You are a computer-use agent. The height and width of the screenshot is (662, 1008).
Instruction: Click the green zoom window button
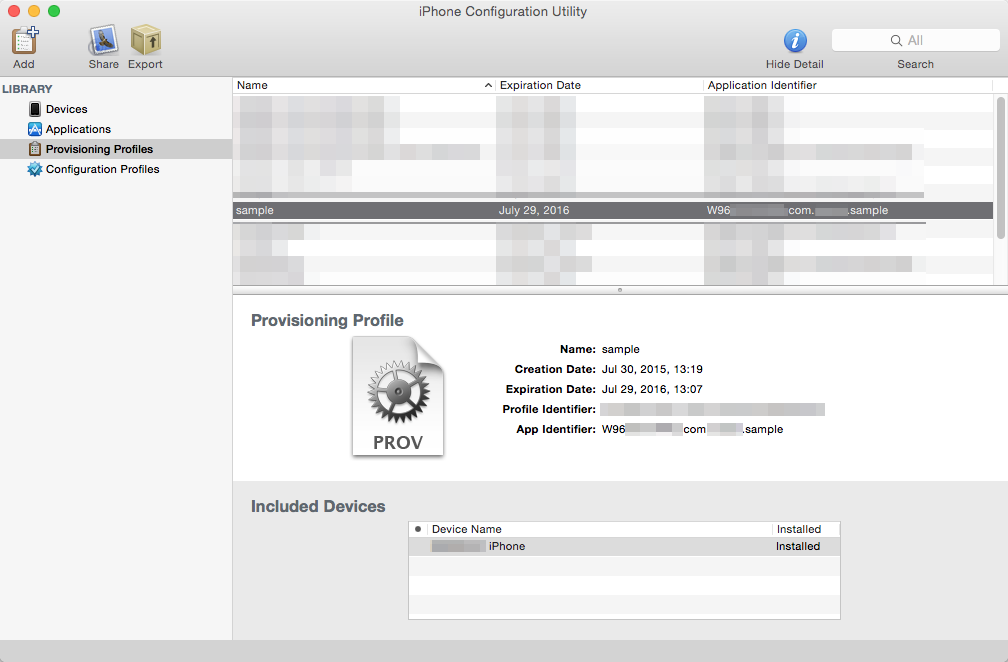[54, 11]
